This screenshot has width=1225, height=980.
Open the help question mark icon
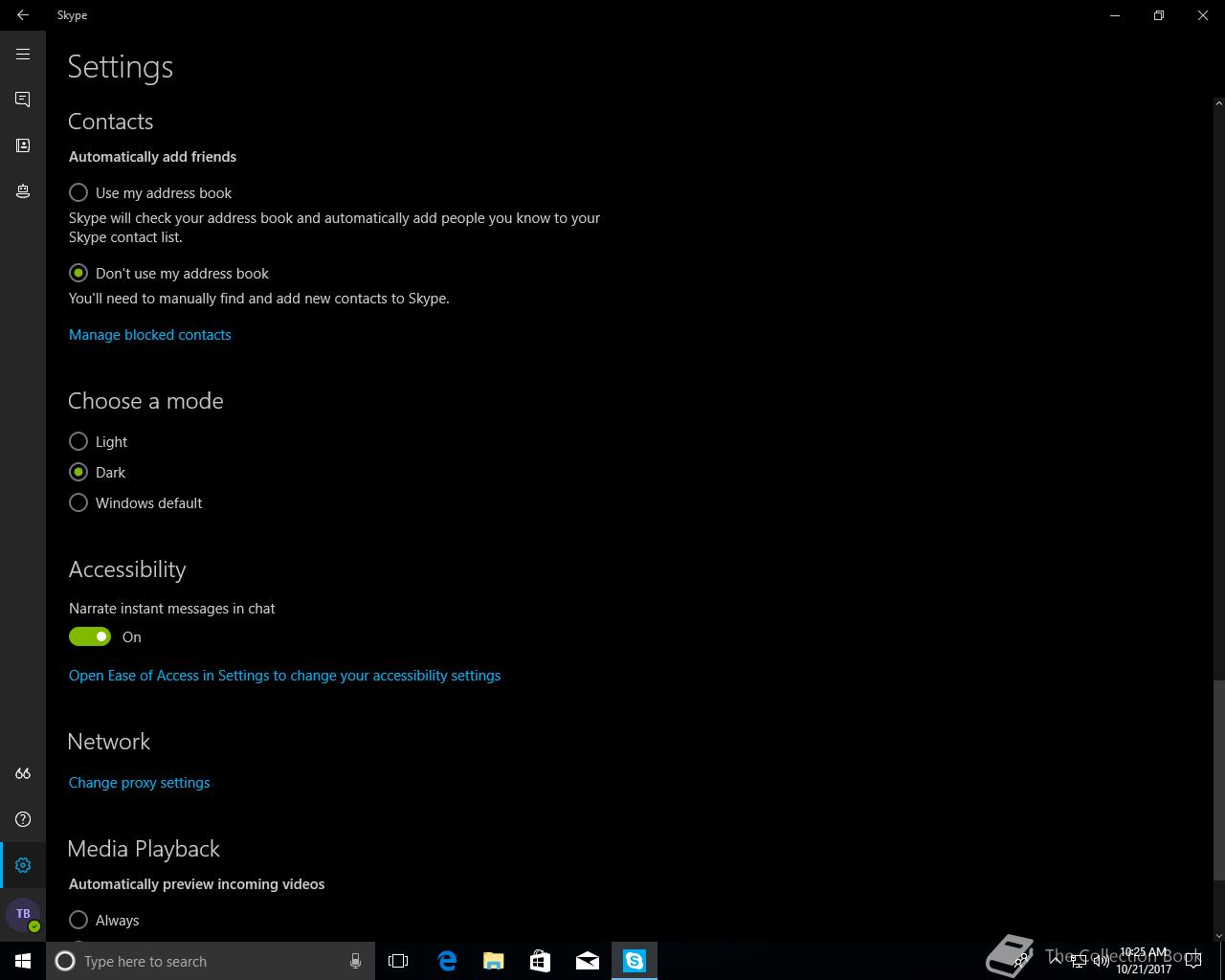(23, 819)
